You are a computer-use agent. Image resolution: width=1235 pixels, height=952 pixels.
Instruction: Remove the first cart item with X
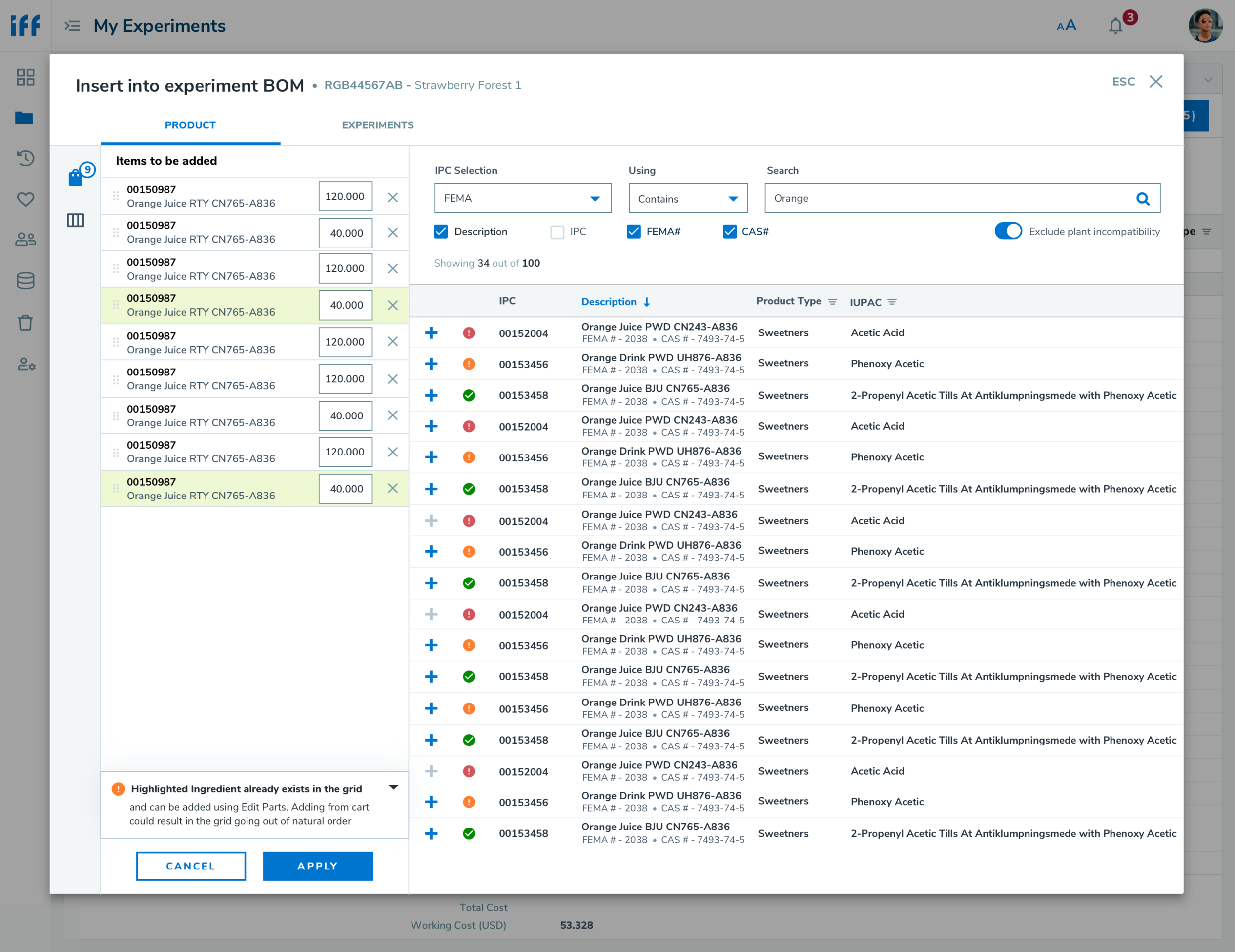click(x=392, y=197)
